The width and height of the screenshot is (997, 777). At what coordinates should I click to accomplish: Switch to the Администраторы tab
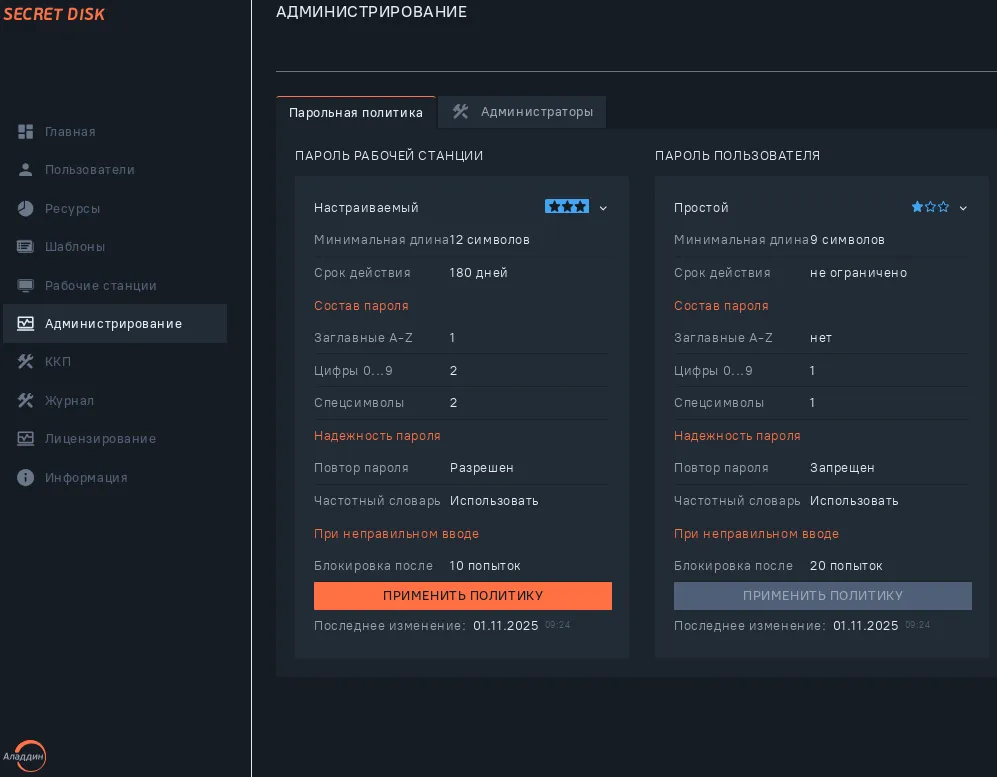tap(522, 112)
